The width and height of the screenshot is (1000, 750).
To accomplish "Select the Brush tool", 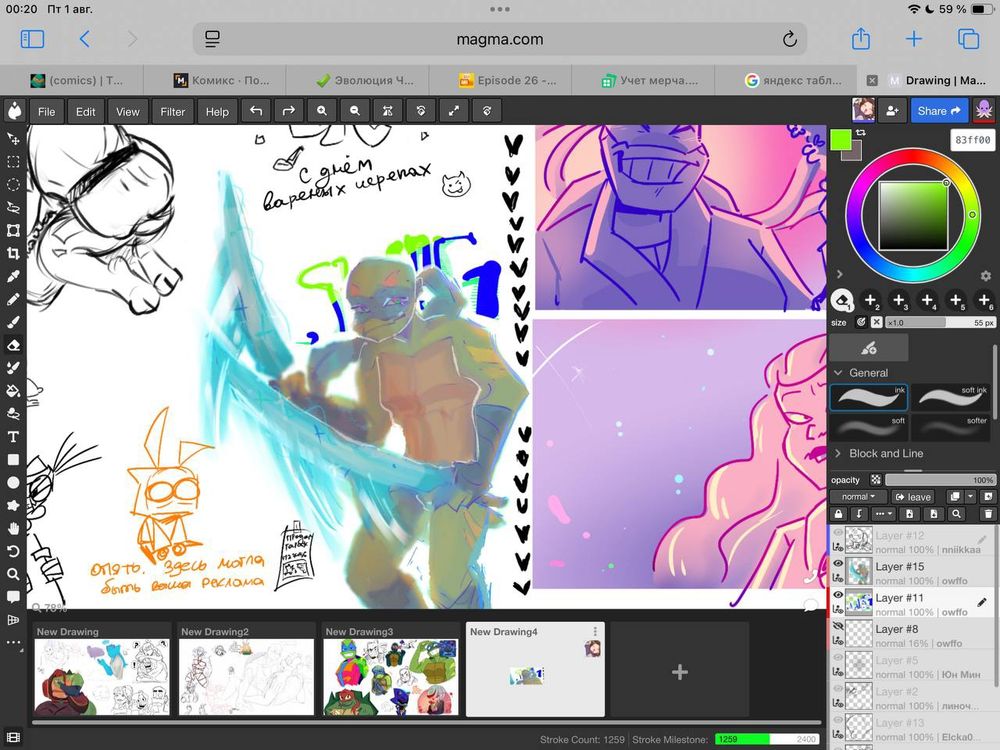I will coord(13,322).
